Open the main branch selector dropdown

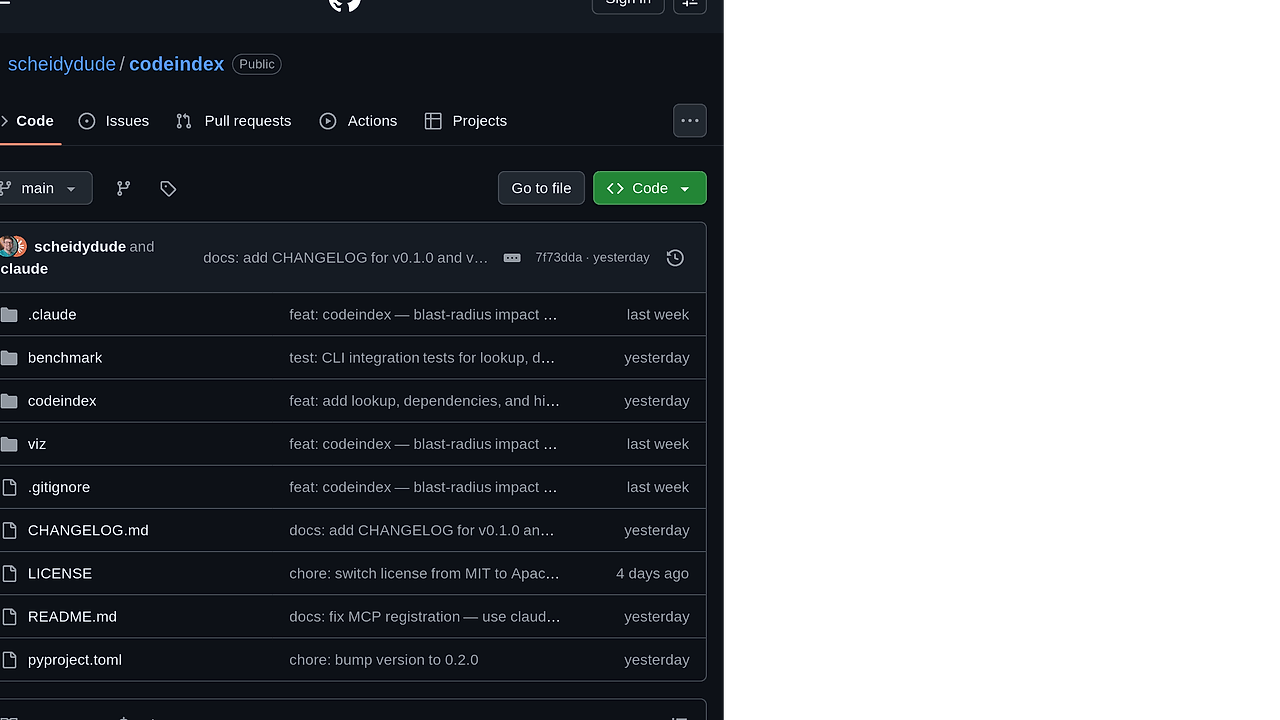coord(44,188)
